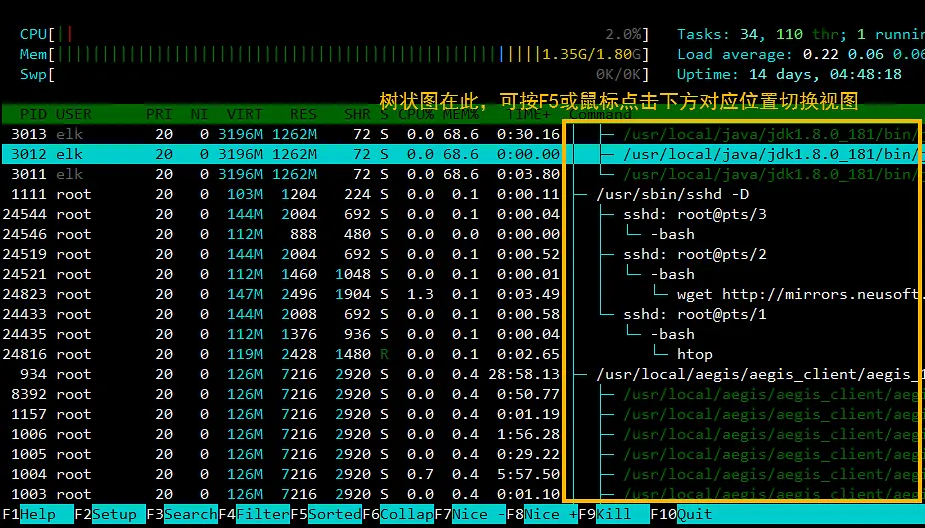Select the sshd: root@pts/3 tree node

(x=694, y=214)
